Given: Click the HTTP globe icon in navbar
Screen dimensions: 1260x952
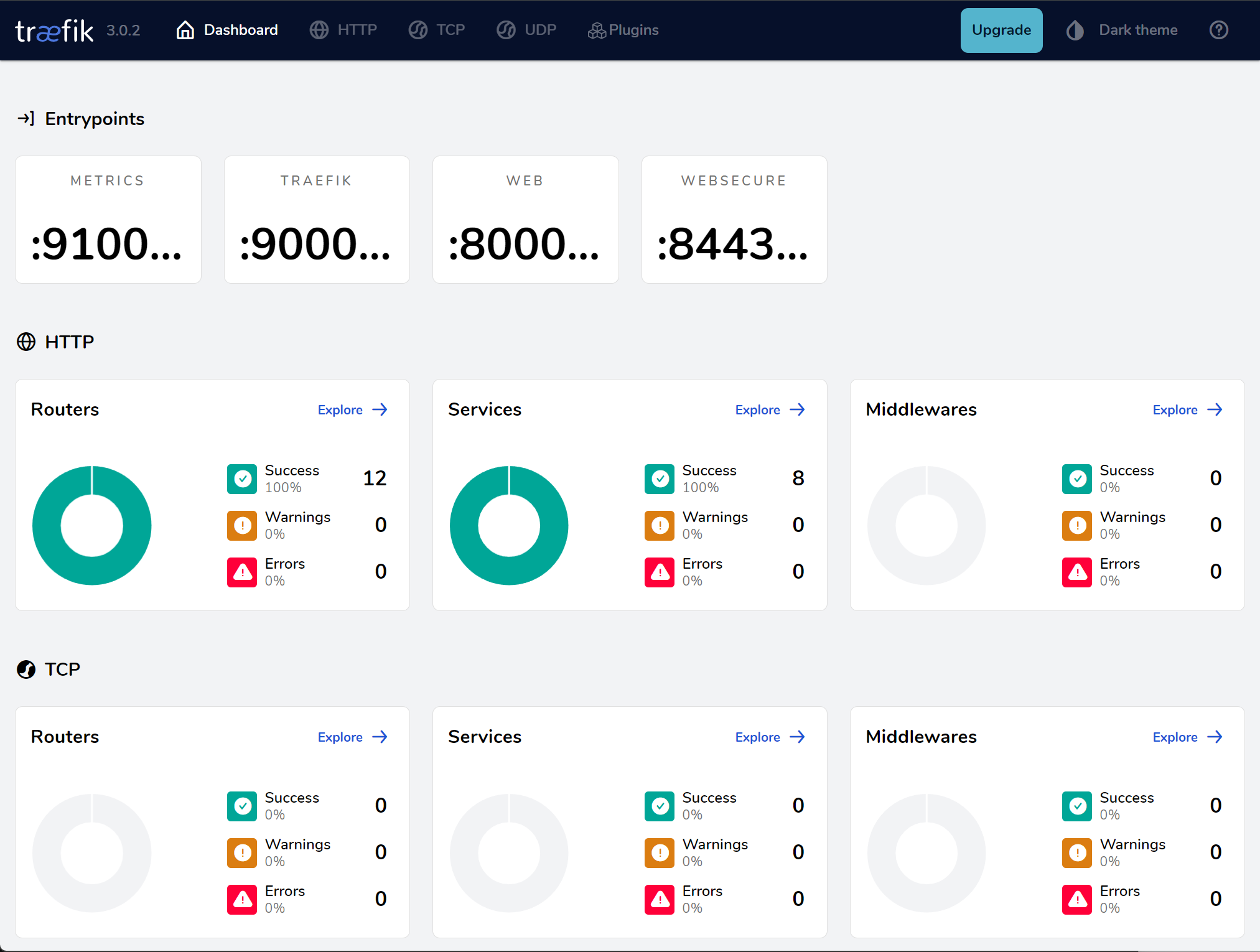Looking at the screenshot, I should pos(319,30).
